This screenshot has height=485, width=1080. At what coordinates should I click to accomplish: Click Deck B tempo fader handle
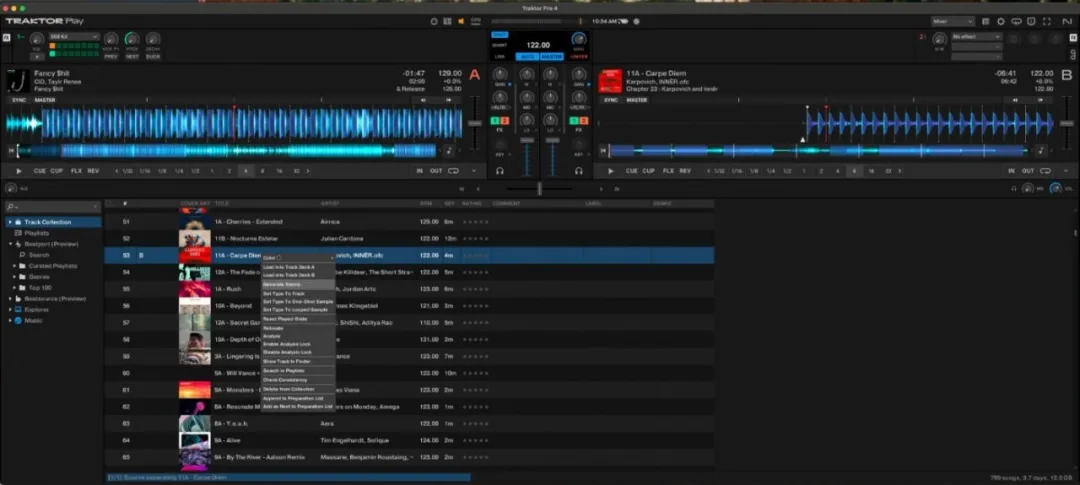tap(1066, 123)
